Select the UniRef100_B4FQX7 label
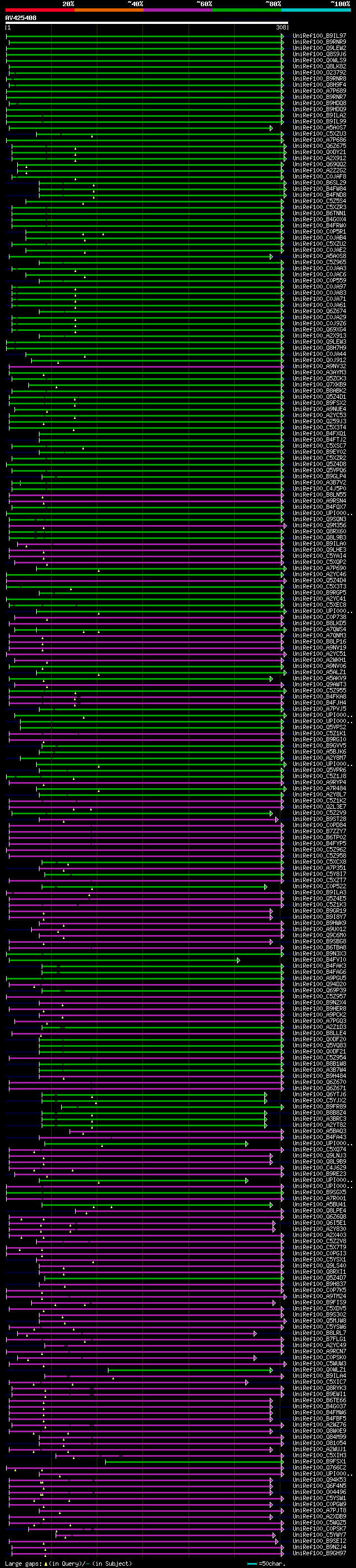356x1568 pixels. [319, 507]
